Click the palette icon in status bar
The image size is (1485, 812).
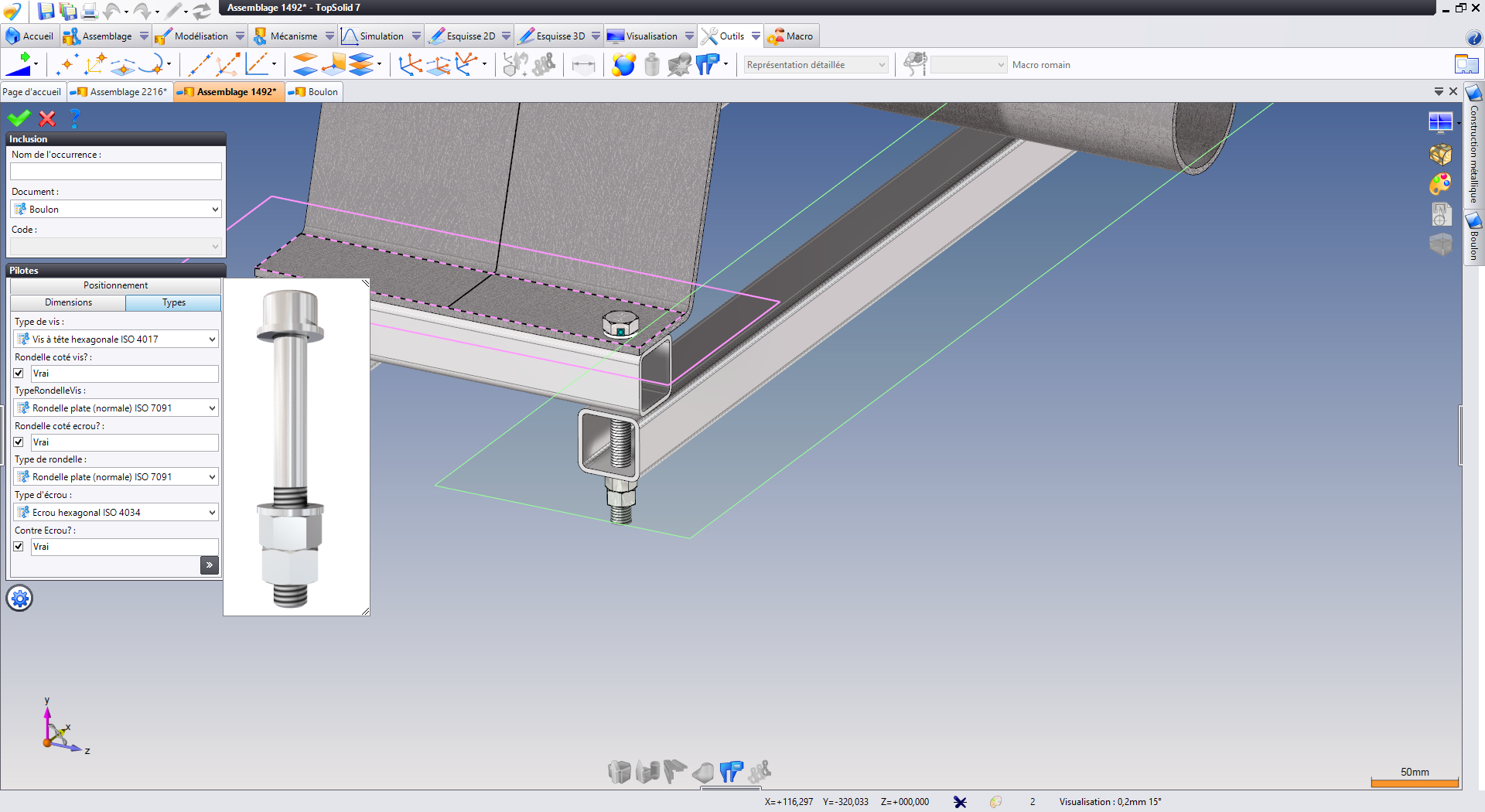[995, 802]
